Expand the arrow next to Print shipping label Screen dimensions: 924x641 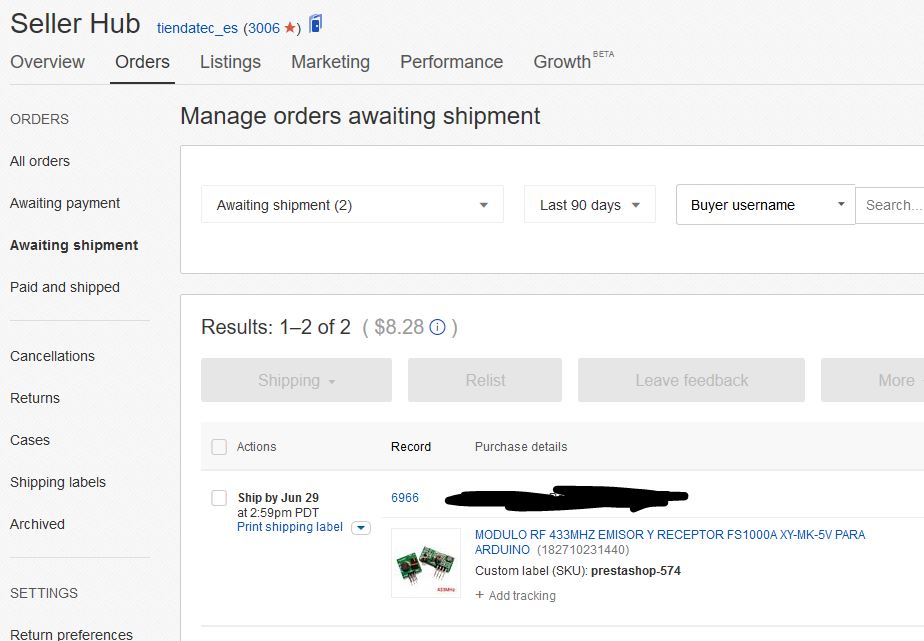tap(361, 528)
